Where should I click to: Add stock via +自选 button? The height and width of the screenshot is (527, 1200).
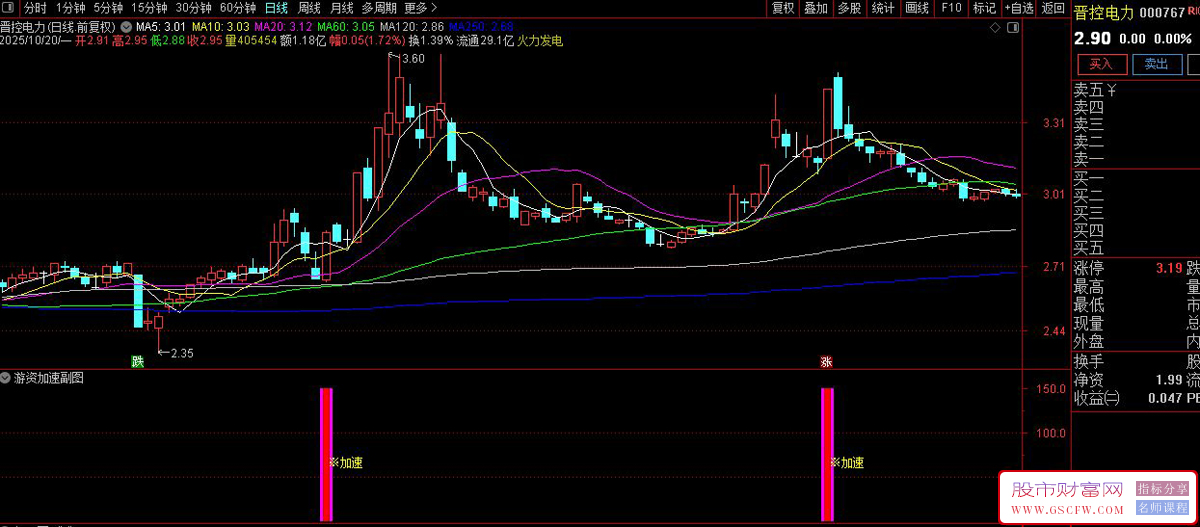[1017, 8]
